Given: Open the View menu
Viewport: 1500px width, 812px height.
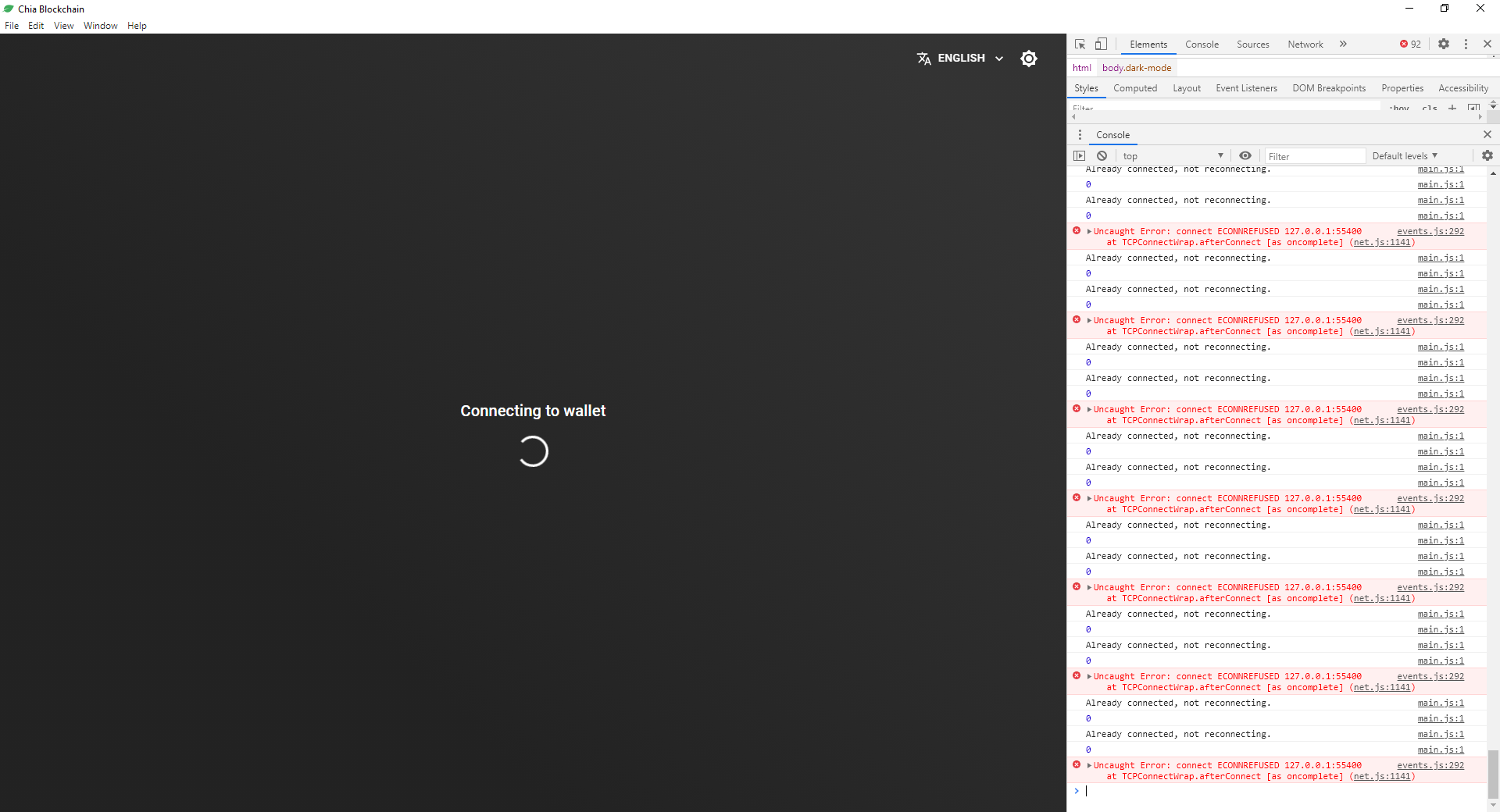Looking at the screenshot, I should click(62, 26).
